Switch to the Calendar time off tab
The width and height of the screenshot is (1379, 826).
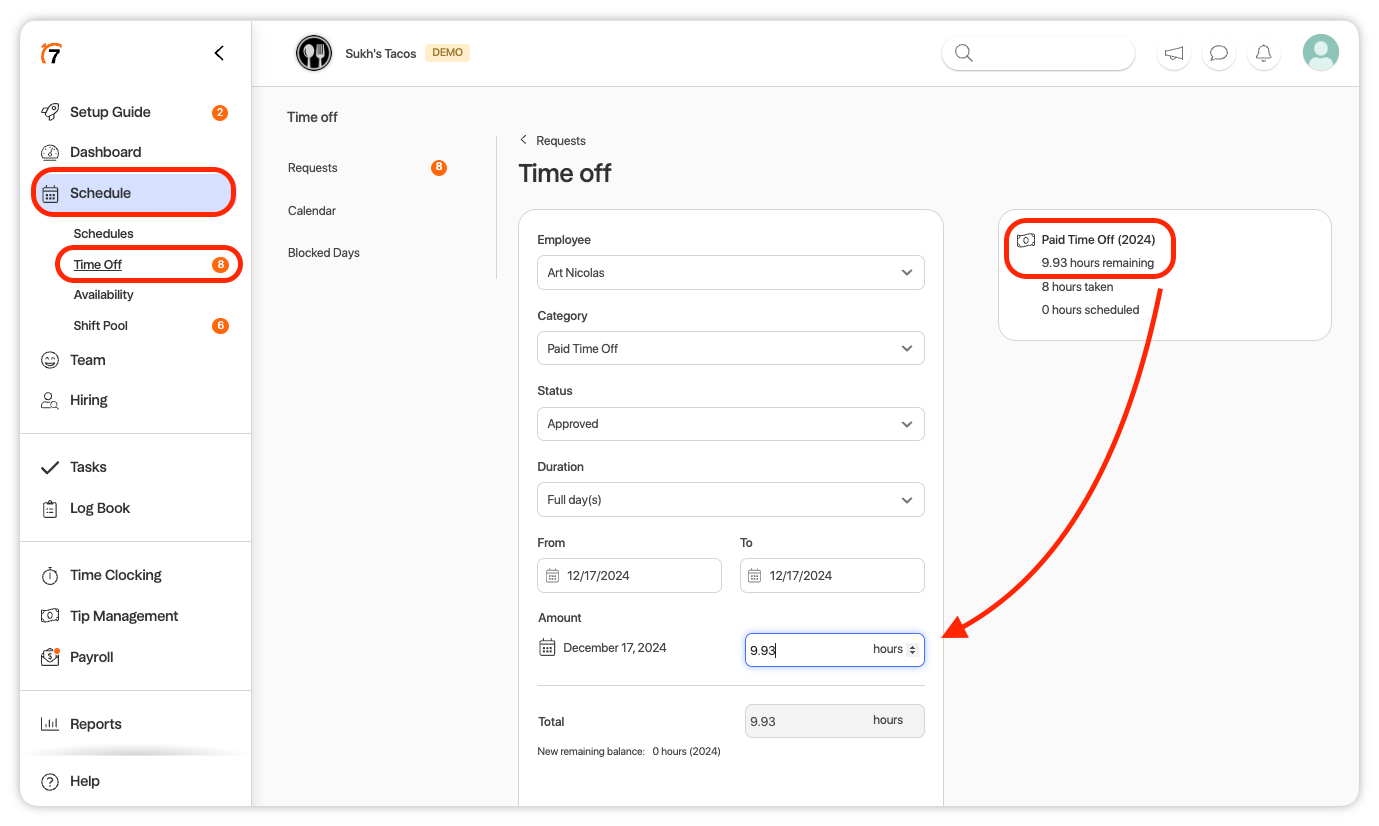(x=312, y=211)
